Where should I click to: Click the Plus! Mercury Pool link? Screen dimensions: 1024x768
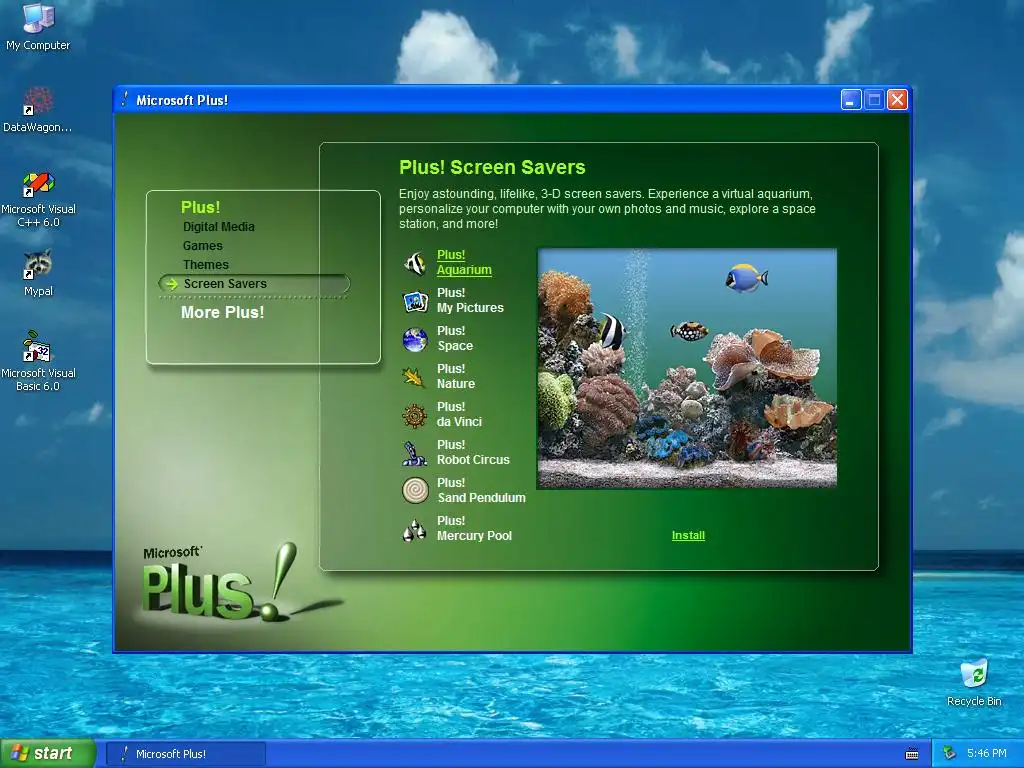tap(474, 528)
